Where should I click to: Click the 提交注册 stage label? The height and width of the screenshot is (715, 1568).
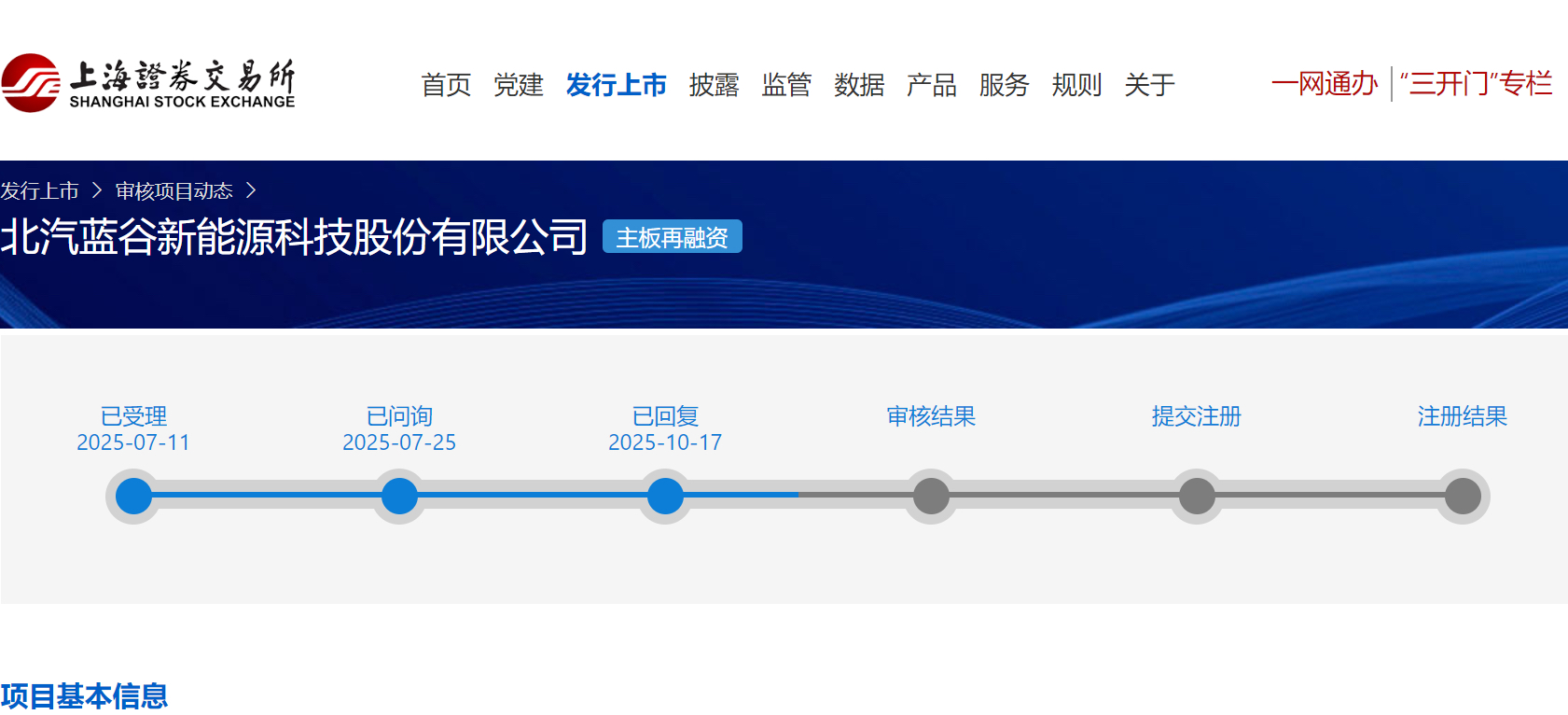(1197, 416)
